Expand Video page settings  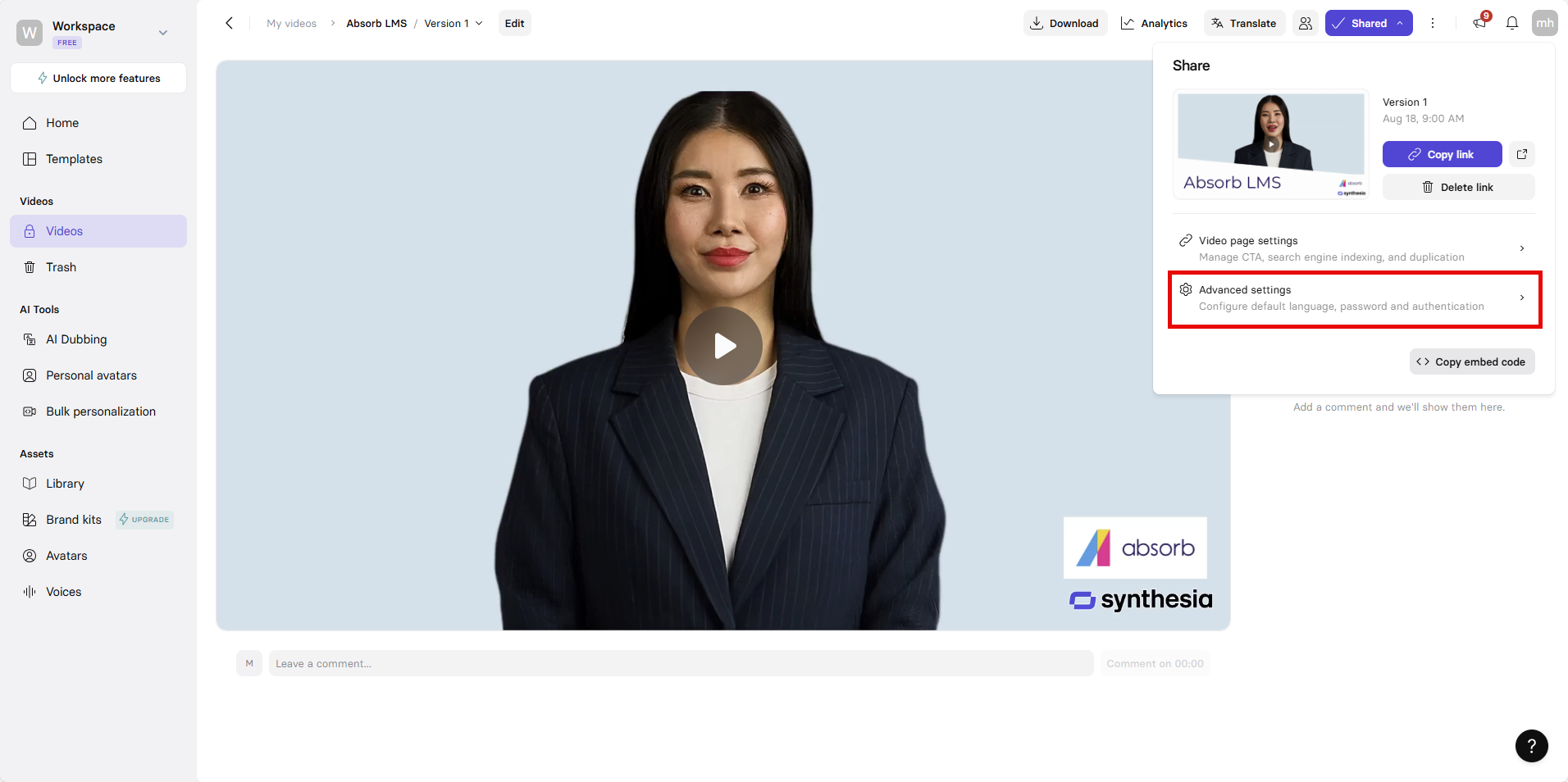click(1353, 248)
